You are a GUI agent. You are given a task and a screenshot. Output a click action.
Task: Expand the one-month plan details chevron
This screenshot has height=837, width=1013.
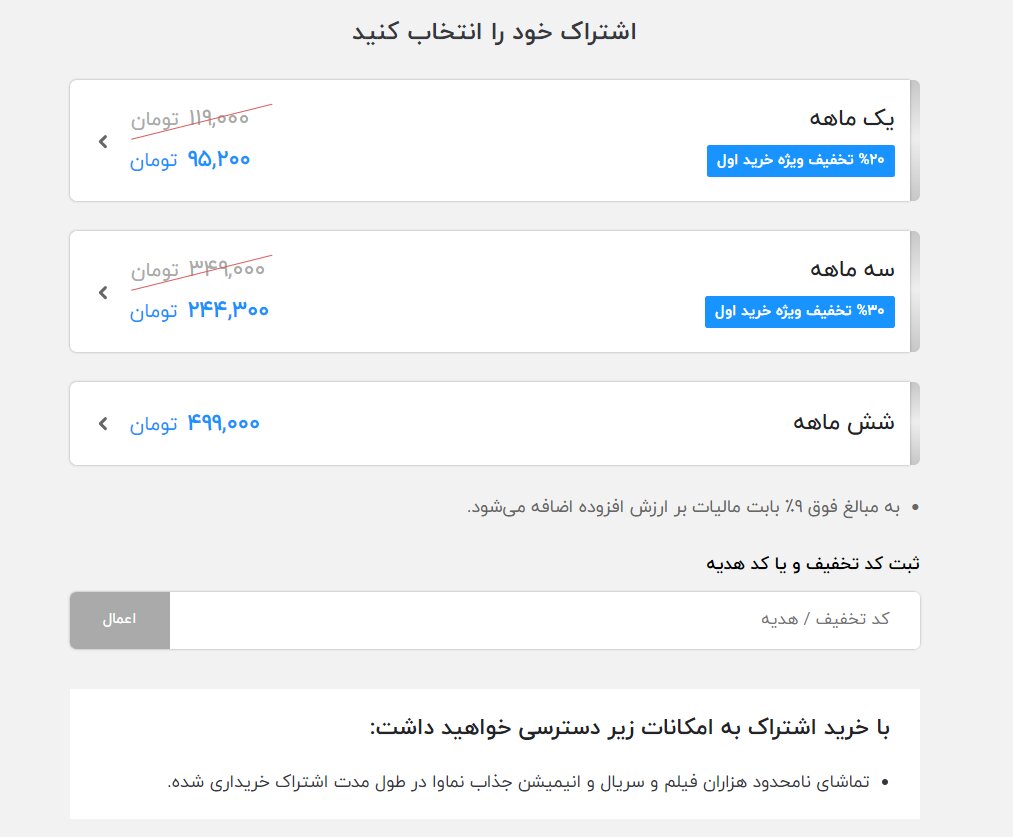point(102,141)
